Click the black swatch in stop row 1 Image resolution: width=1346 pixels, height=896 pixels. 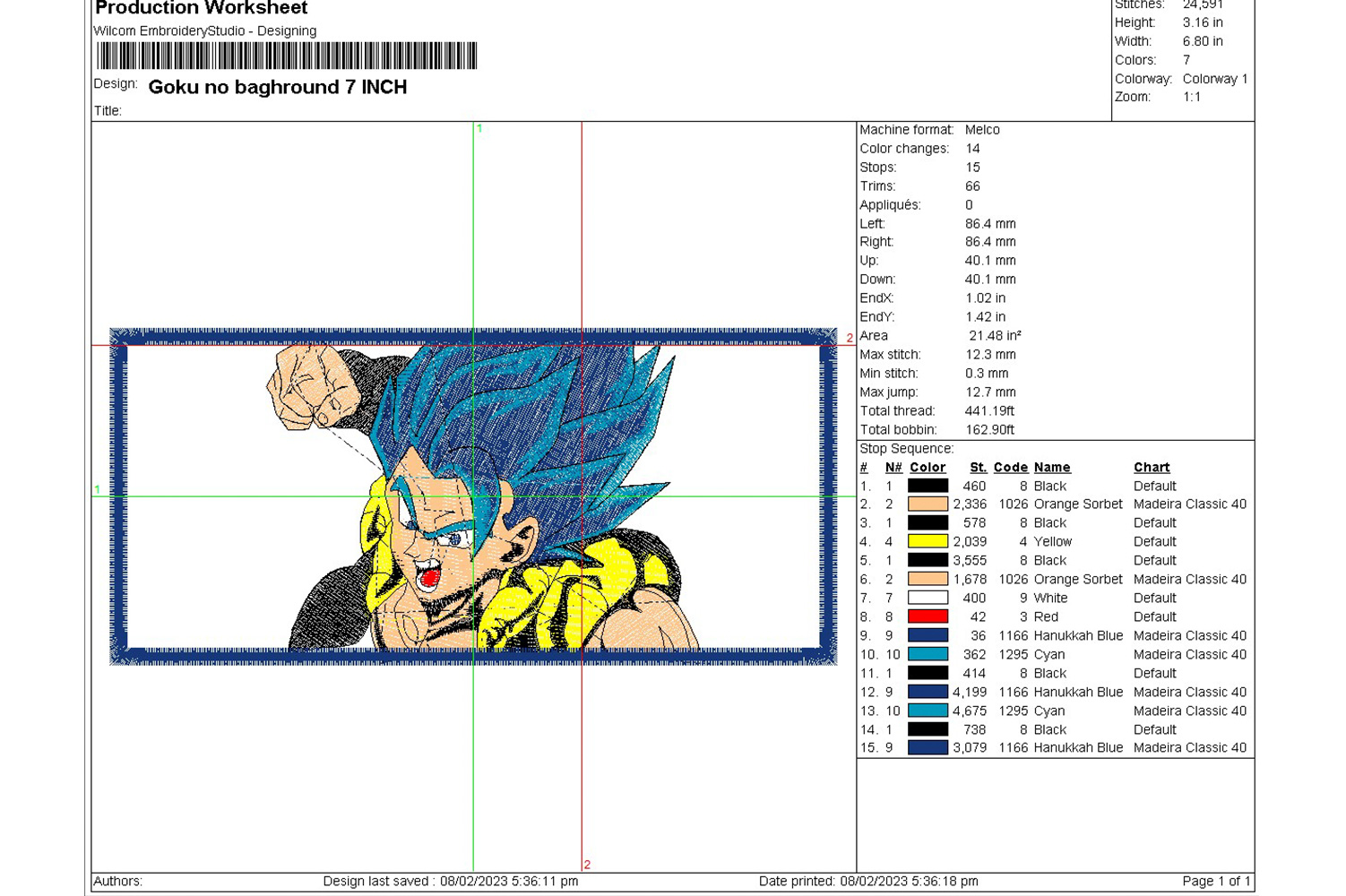pyautogui.click(x=928, y=486)
